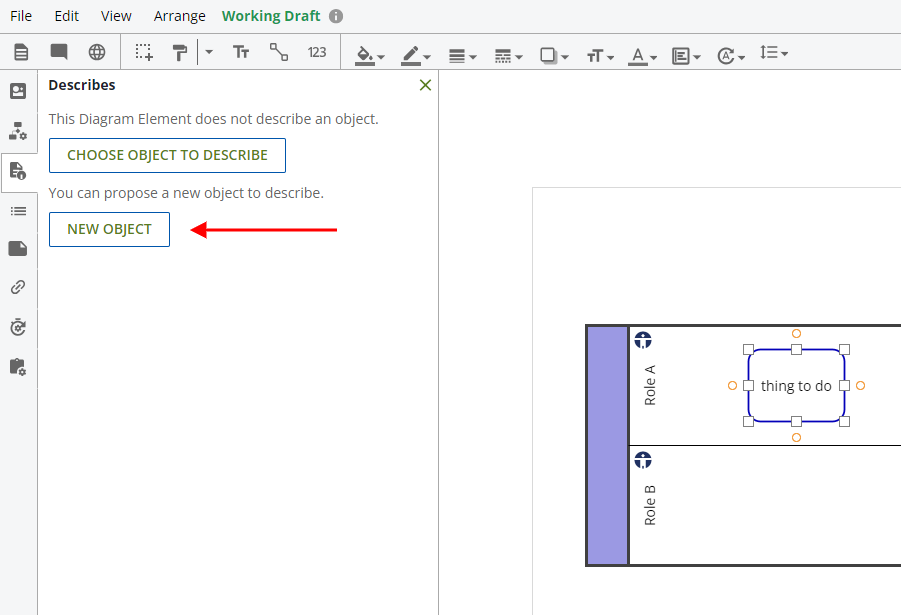Open the link icon in the sidebar
901x615 pixels.
(x=18, y=288)
